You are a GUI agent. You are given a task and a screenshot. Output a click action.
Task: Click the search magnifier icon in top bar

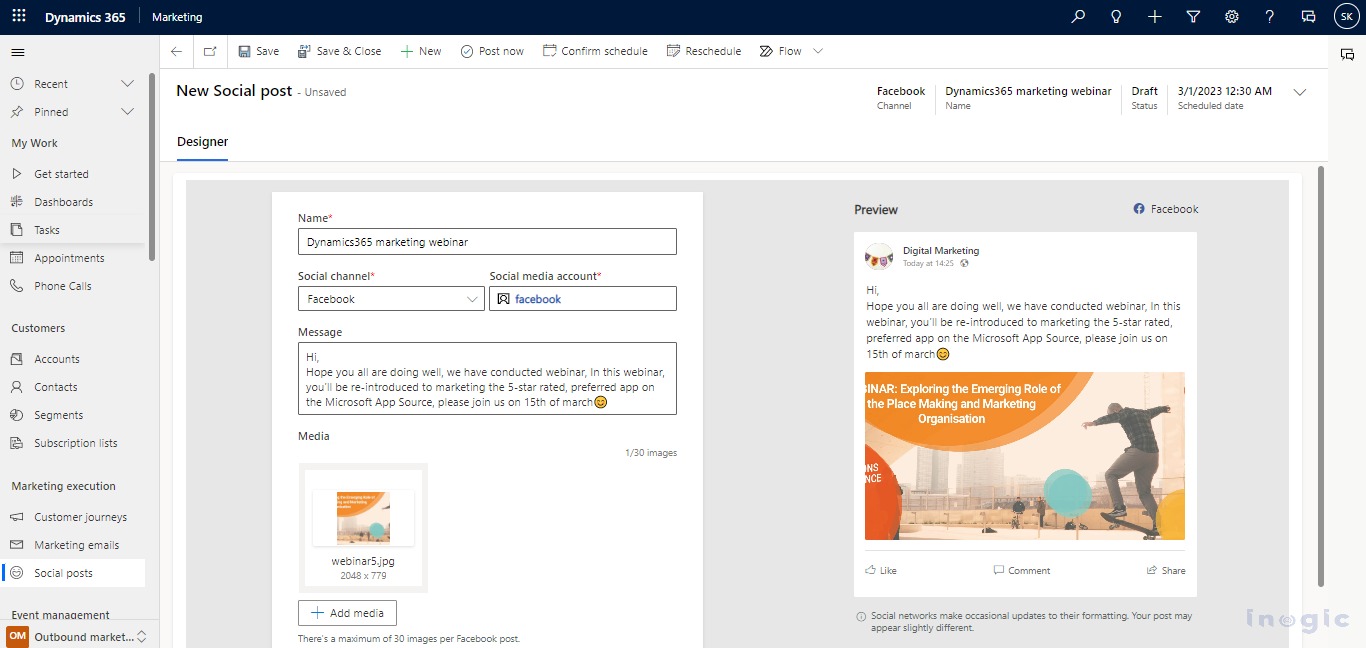coord(1078,17)
